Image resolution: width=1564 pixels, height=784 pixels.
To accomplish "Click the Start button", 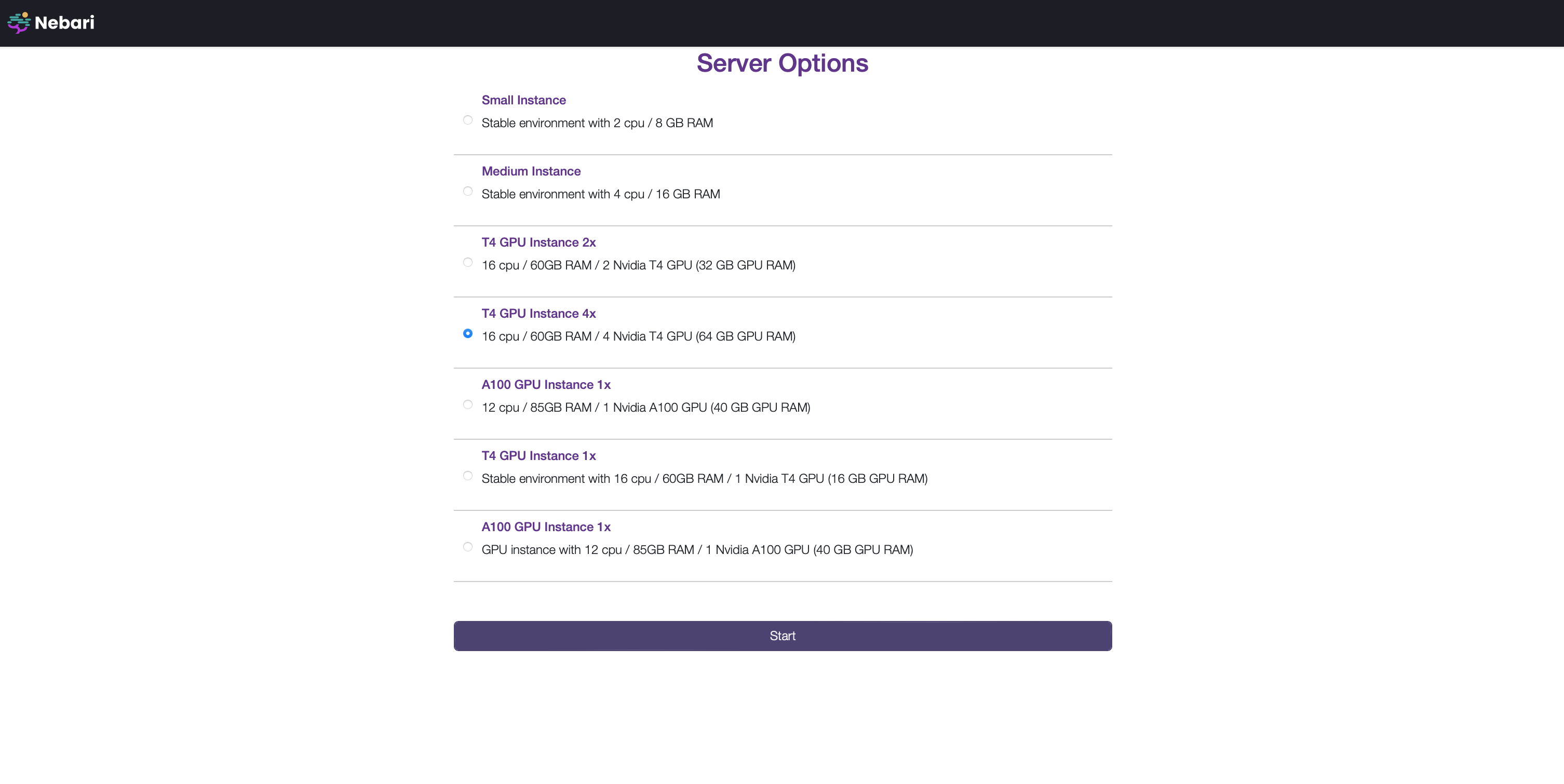I will coord(782,636).
